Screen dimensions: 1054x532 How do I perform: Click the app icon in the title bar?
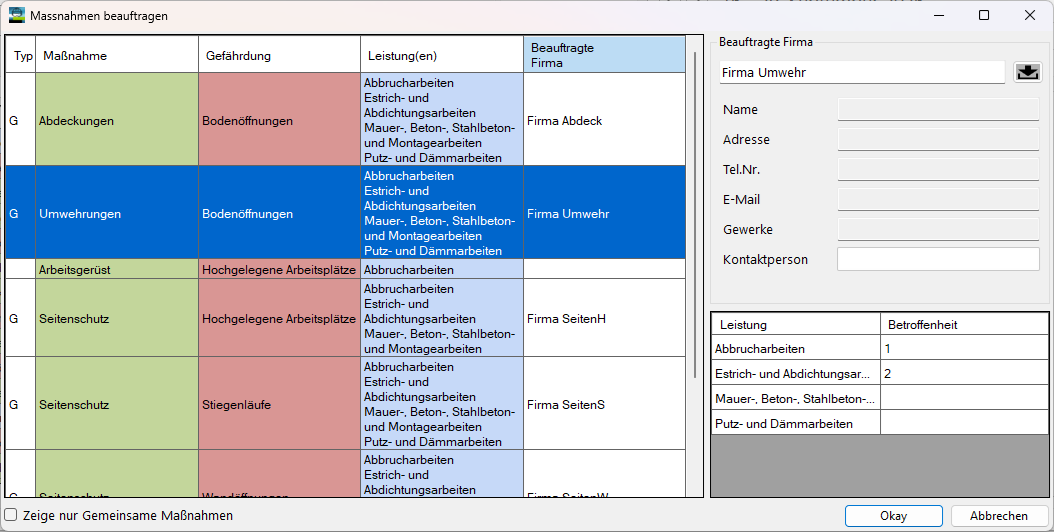pos(17,15)
